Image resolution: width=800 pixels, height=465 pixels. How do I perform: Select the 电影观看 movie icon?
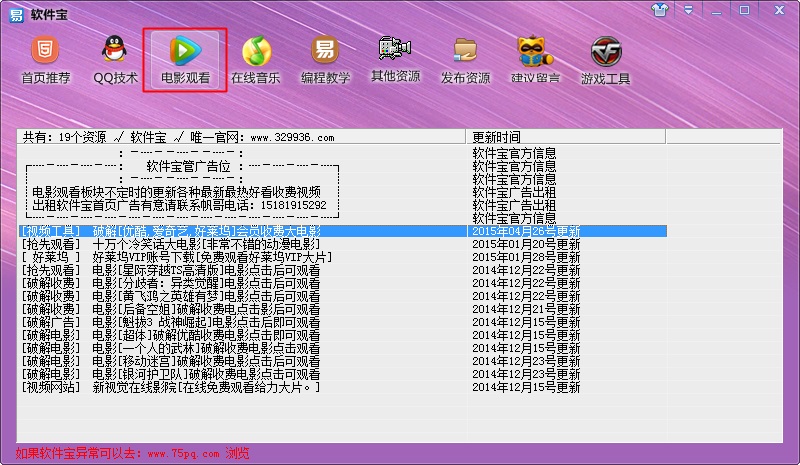click(x=185, y=59)
